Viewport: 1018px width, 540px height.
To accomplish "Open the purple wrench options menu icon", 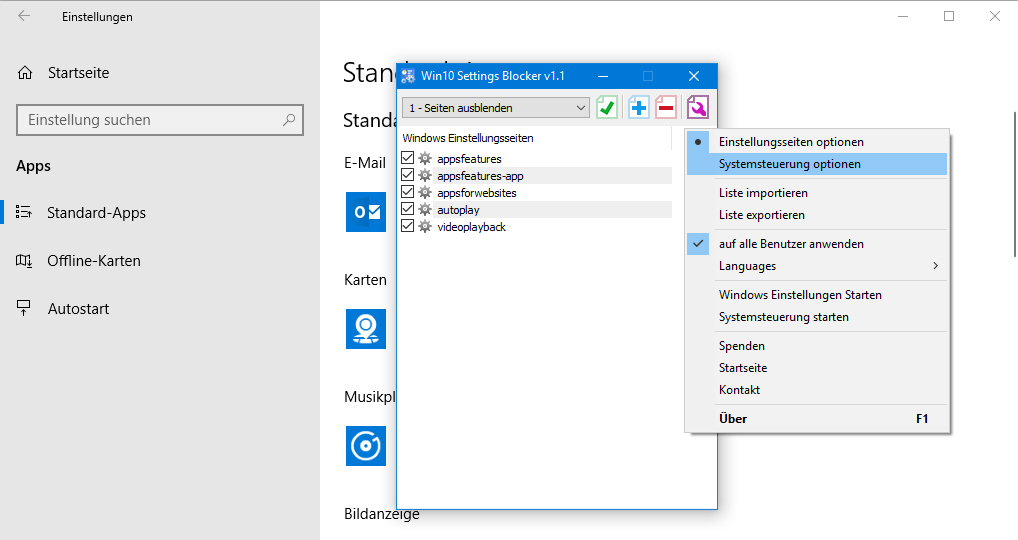I will (697, 108).
